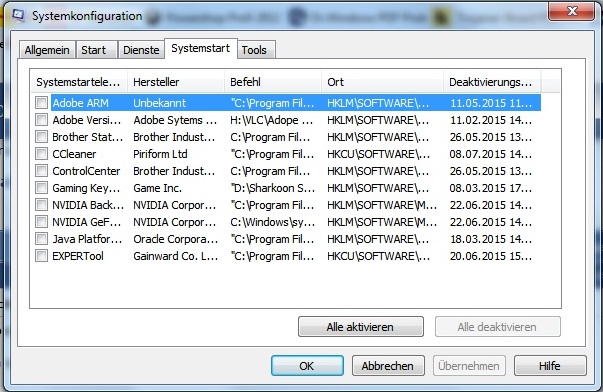Screen dimensions: 603x392
Task: Click Alle aktivieren button
Action: (x=361, y=327)
